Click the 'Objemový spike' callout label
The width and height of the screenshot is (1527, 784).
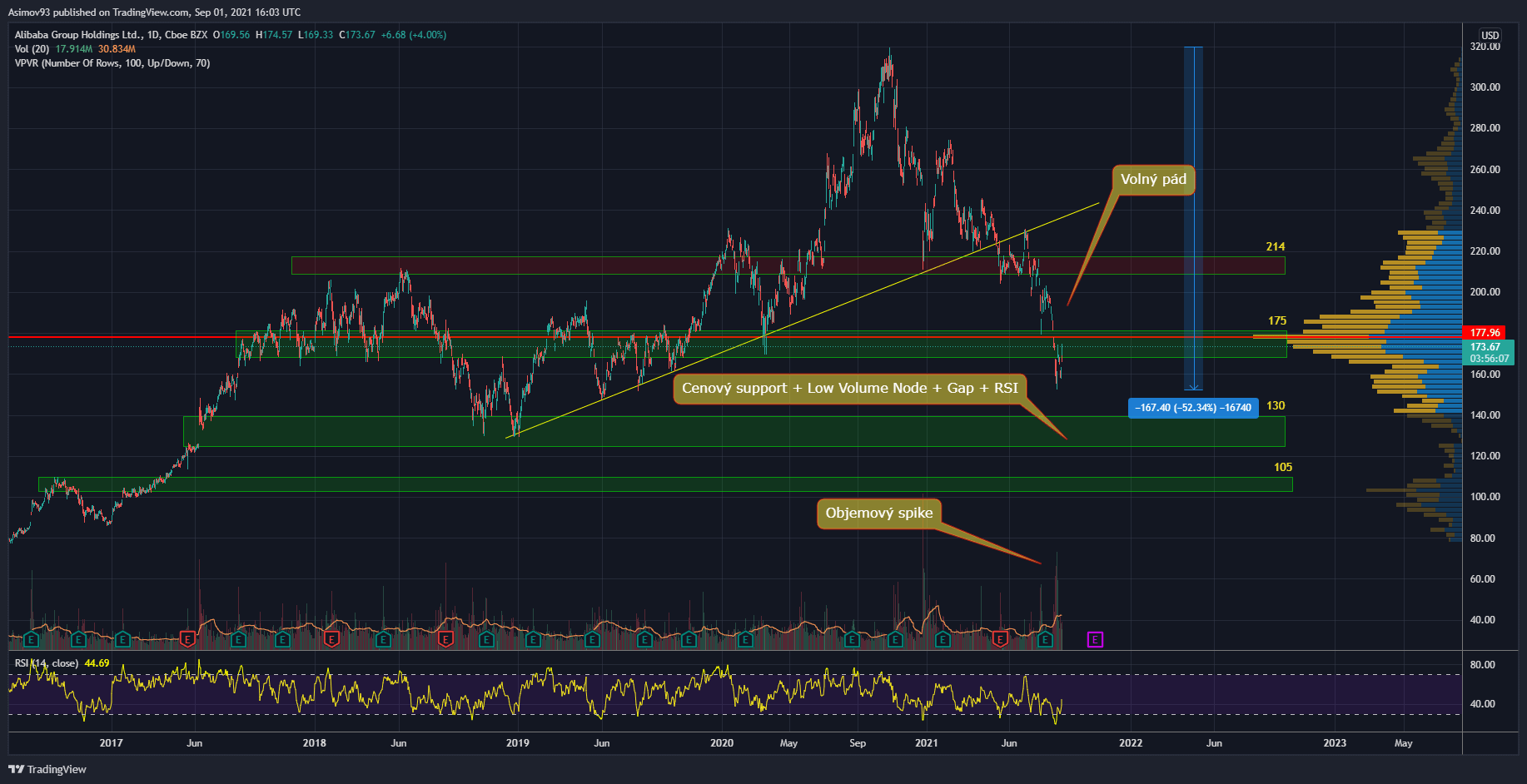878,514
